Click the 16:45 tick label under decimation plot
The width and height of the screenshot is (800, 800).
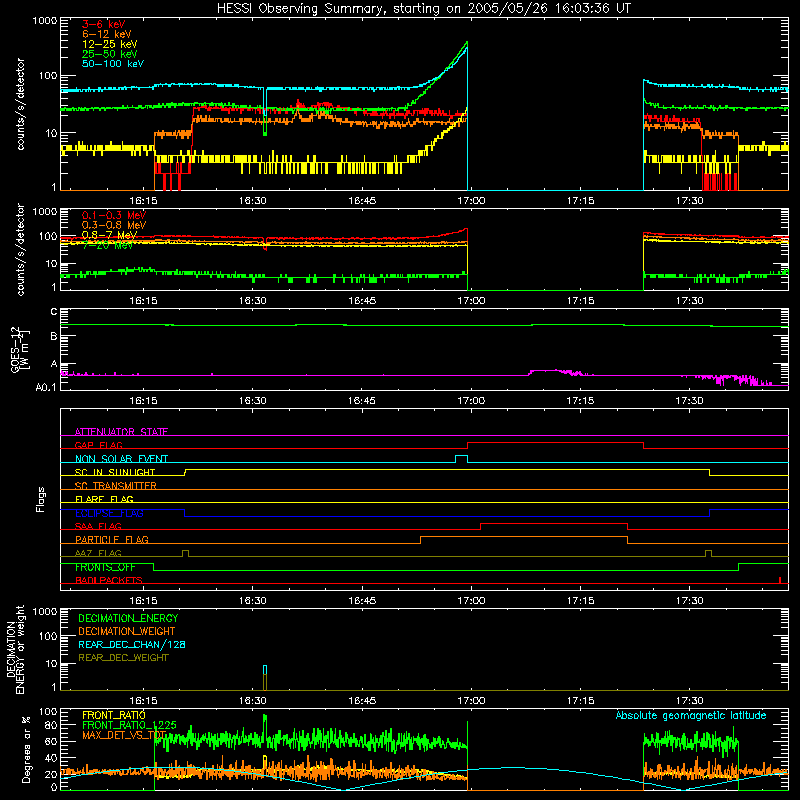(x=362, y=701)
